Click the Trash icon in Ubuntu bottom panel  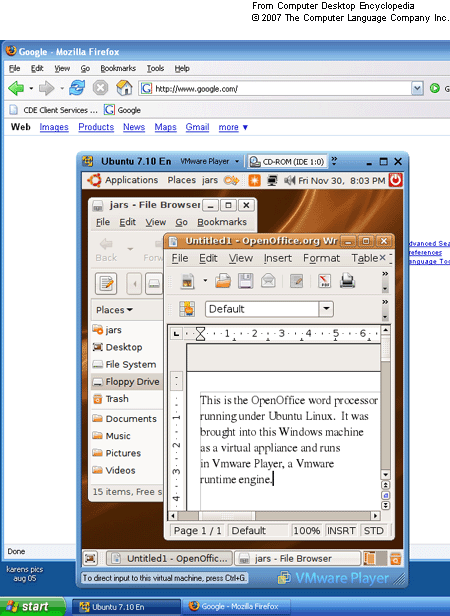pyautogui.click(x=396, y=558)
